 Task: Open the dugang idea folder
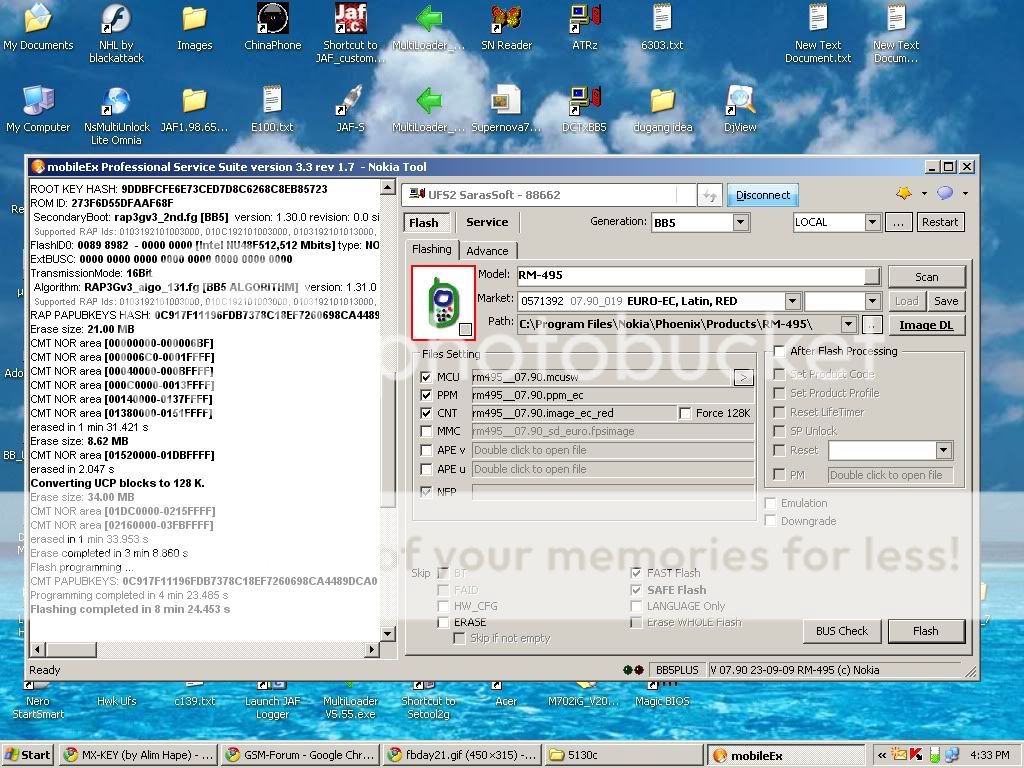(x=662, y=110)
